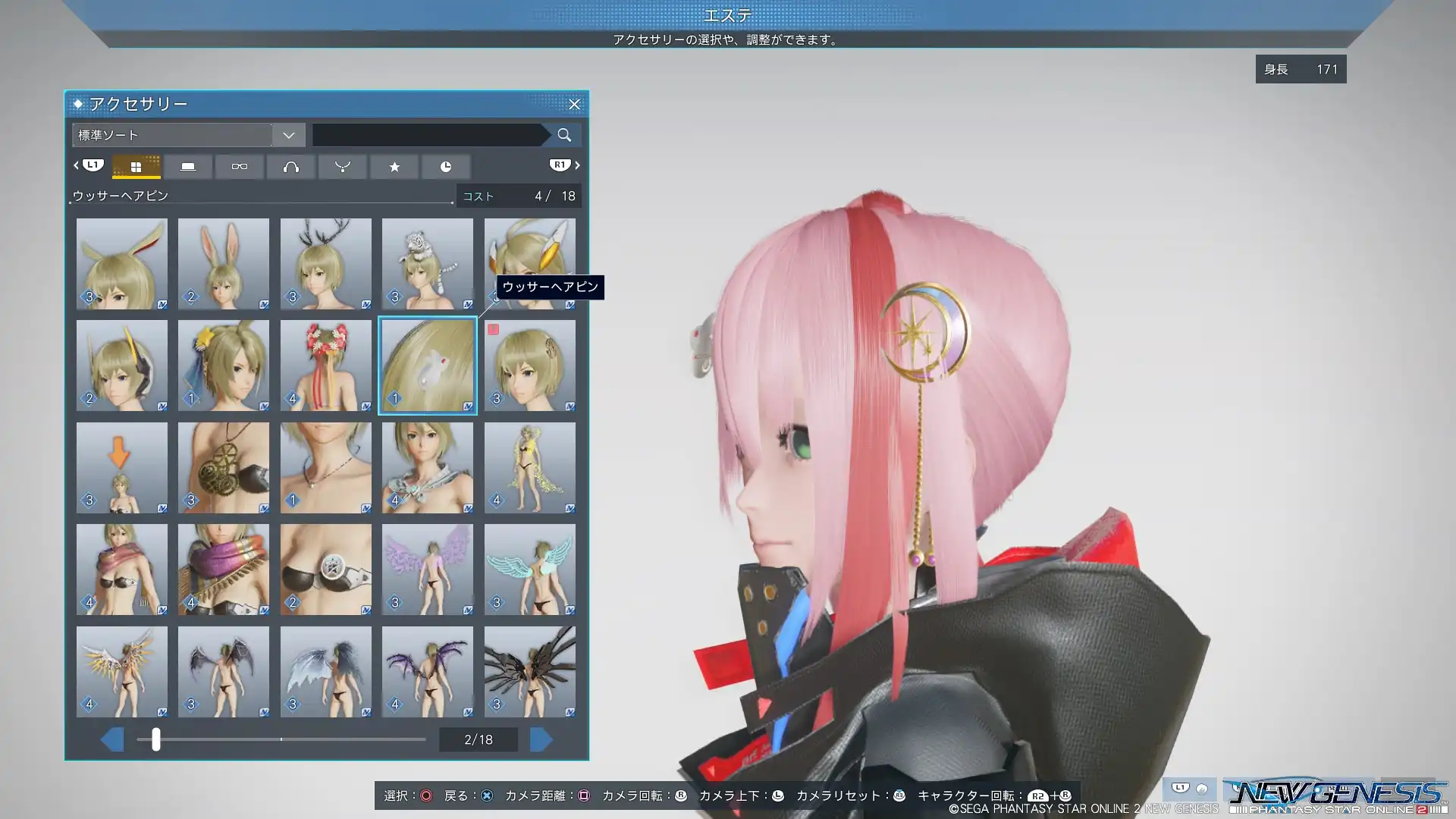1456x819 pixels.
Task: Select the purple muffler accessory thumbnail
Action: coord(224,570)
